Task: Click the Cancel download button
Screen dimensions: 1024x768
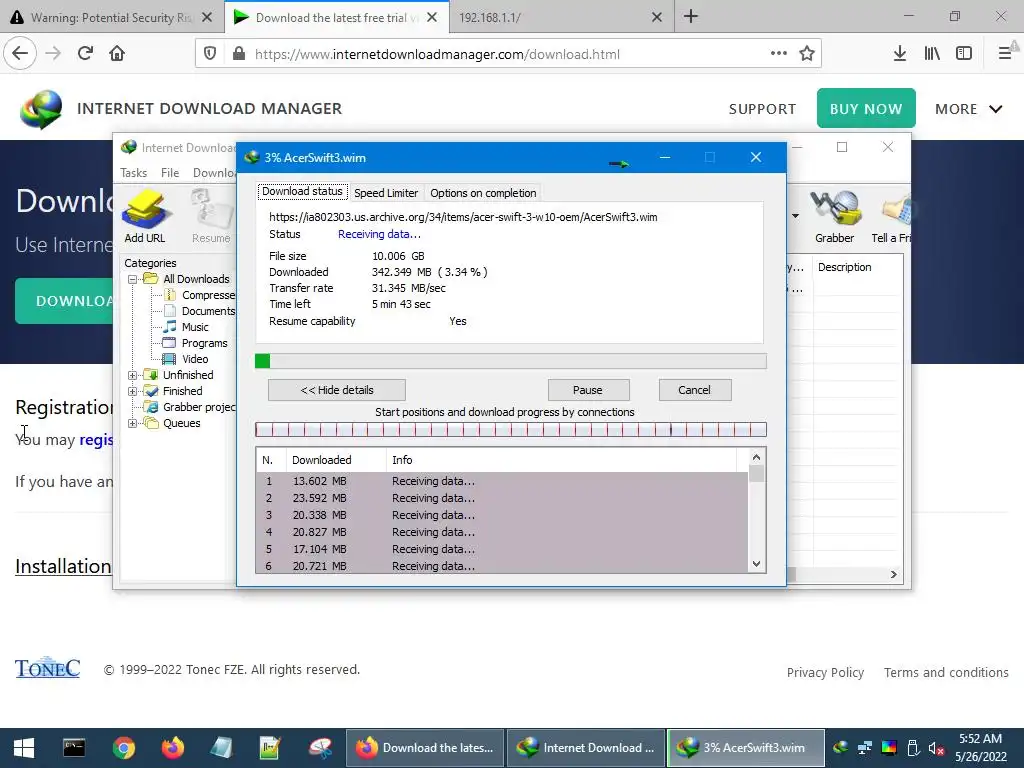Action: [695, 390]
